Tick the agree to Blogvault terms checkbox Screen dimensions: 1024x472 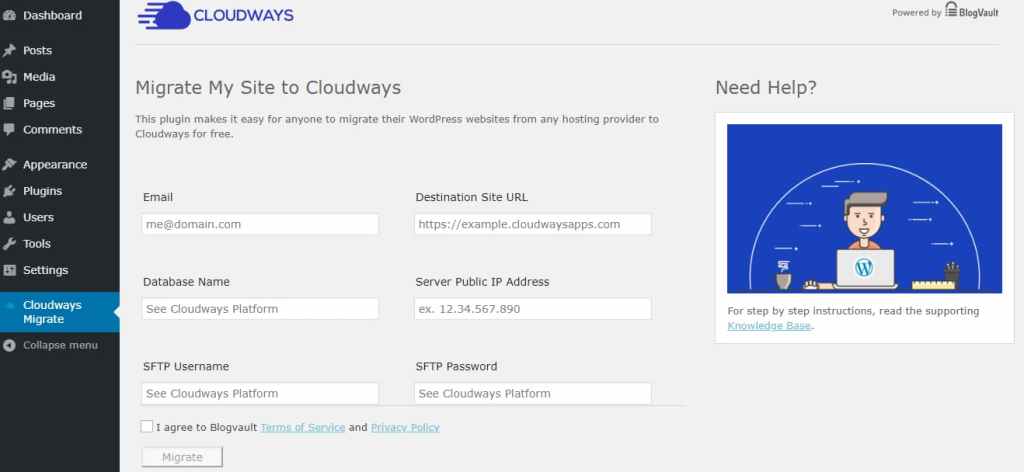147,426
